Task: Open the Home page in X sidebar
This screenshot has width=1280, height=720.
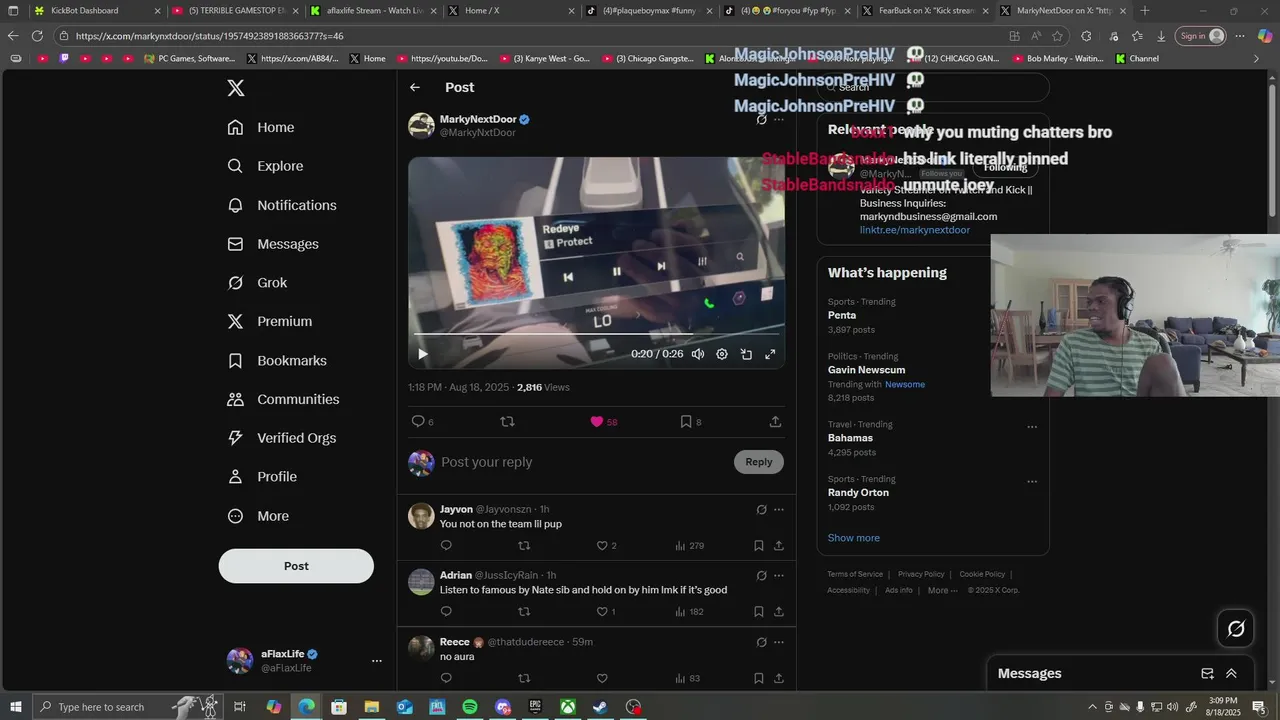Action: point(261,127)
